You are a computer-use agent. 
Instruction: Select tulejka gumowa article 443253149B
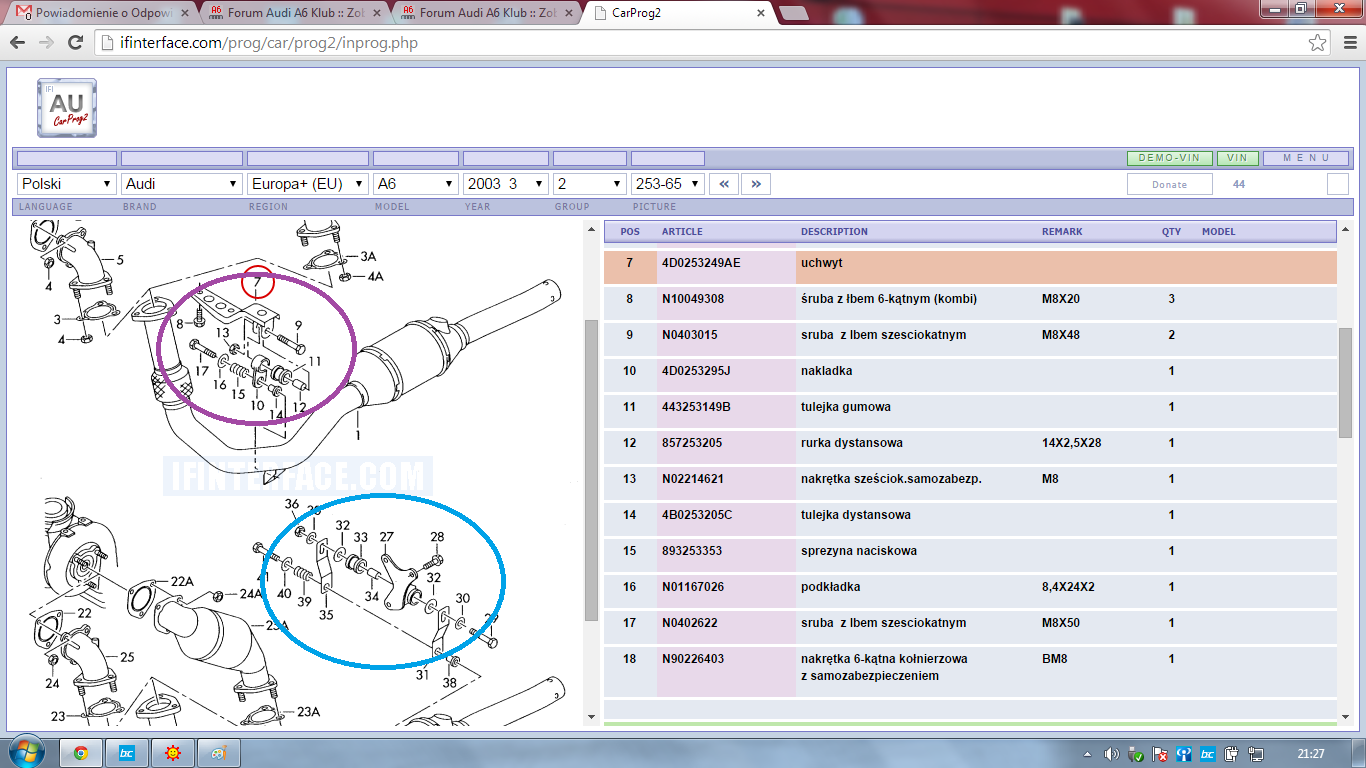click(696, 407)
